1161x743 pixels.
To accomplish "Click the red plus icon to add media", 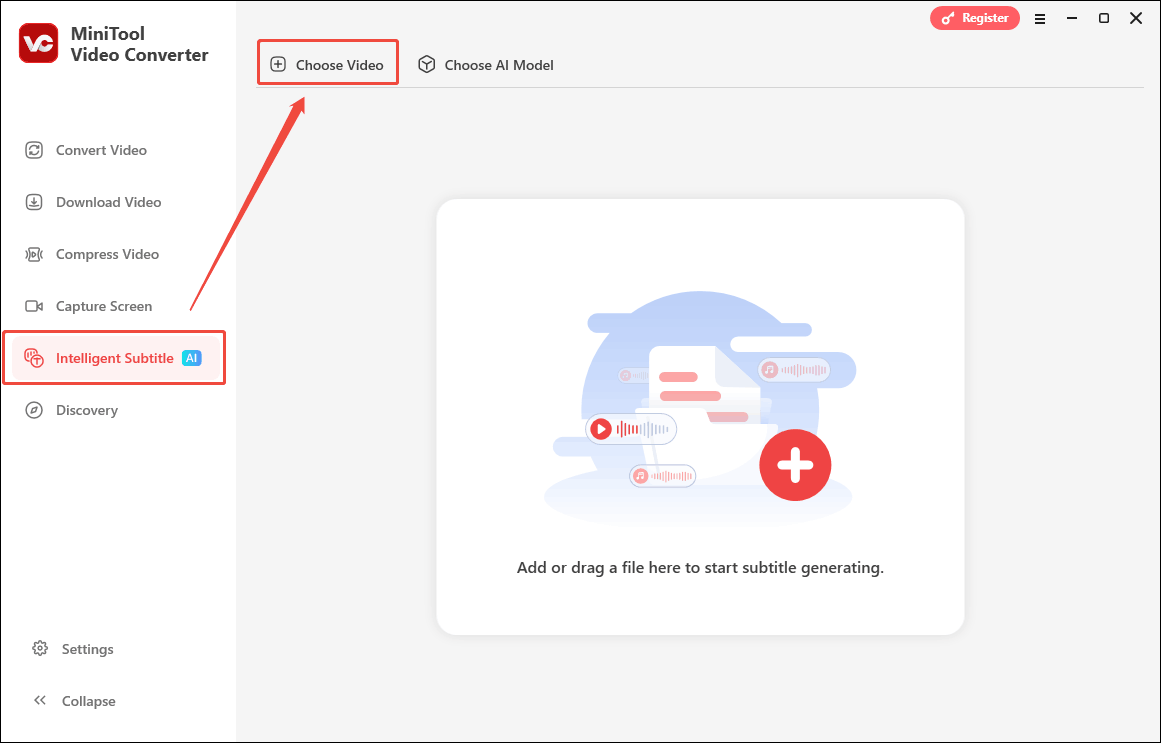I will (795, 465).
